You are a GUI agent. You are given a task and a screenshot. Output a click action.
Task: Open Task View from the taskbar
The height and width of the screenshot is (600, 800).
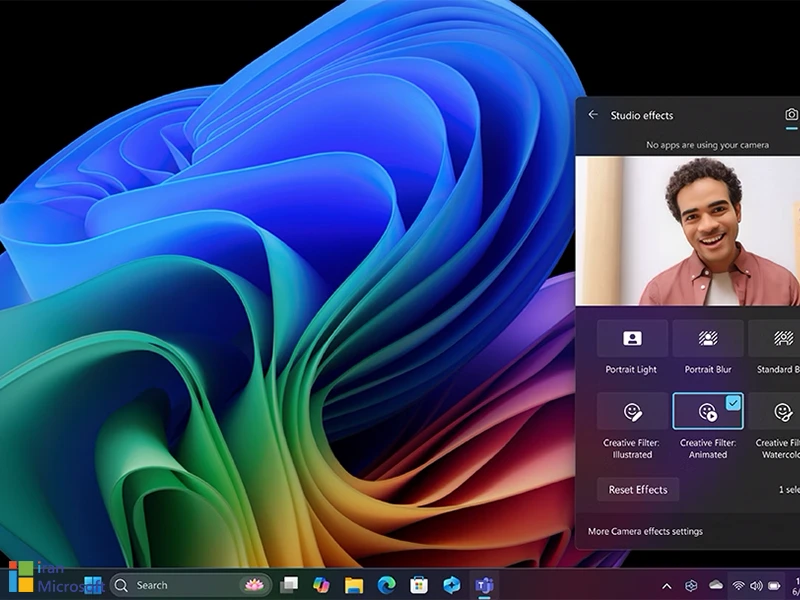pyautogui.click(x=289, y=585)
